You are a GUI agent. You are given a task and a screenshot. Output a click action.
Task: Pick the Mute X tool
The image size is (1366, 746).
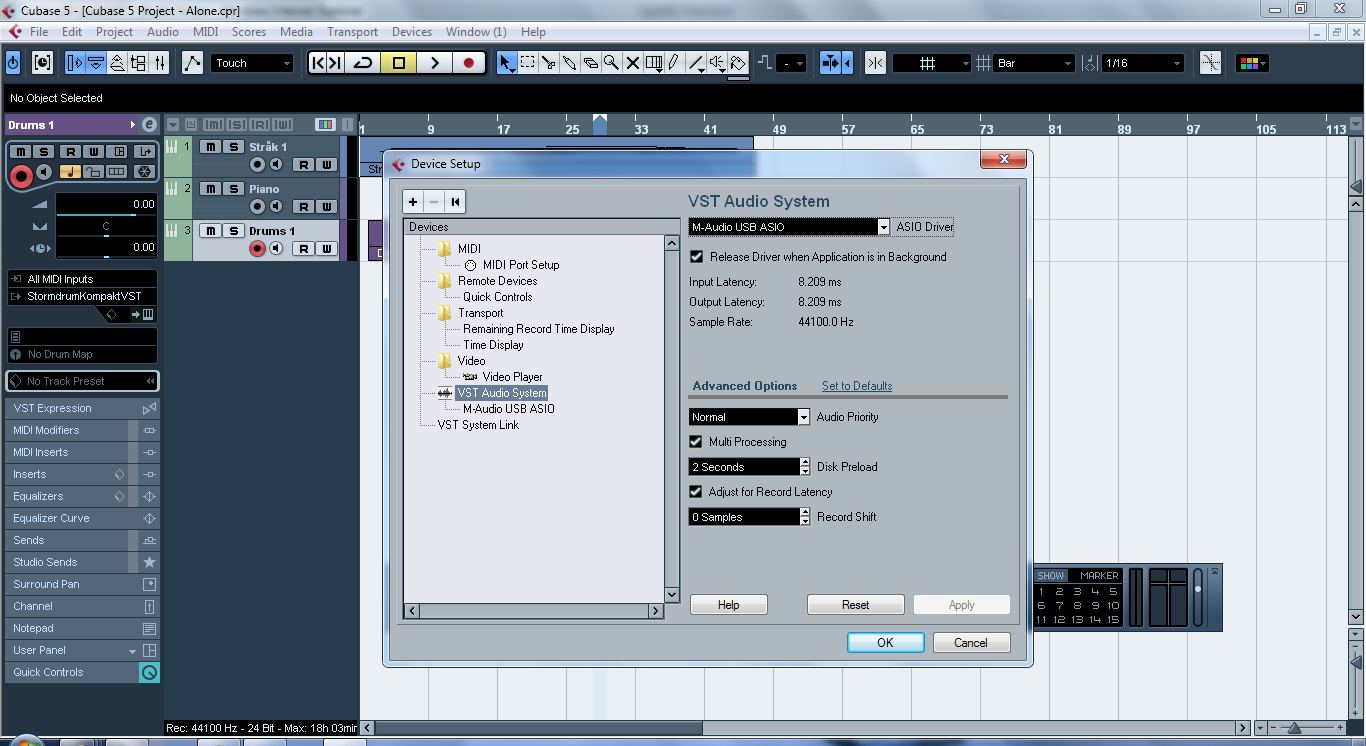(x=632, y=63)
